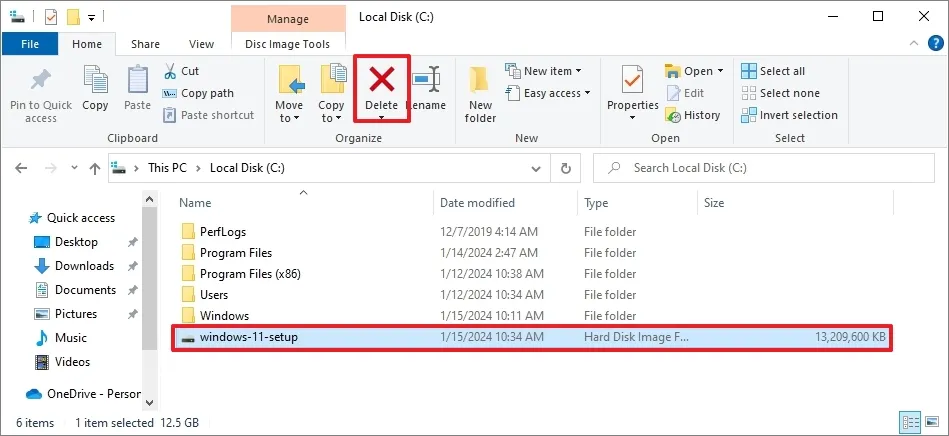Switch to the Share ribbon tab

(145, 44)
